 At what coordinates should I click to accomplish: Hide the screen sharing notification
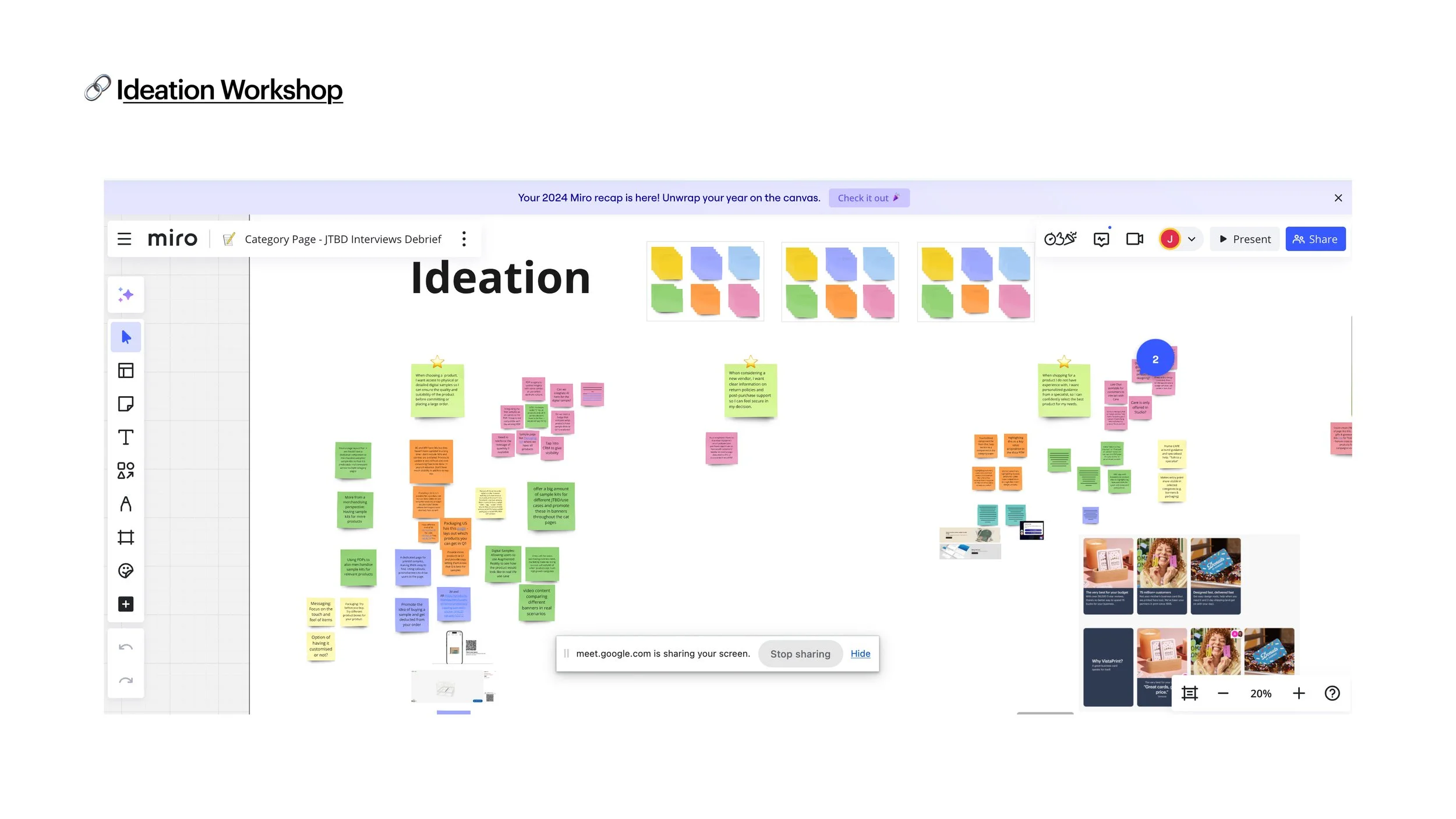point(860,654)
